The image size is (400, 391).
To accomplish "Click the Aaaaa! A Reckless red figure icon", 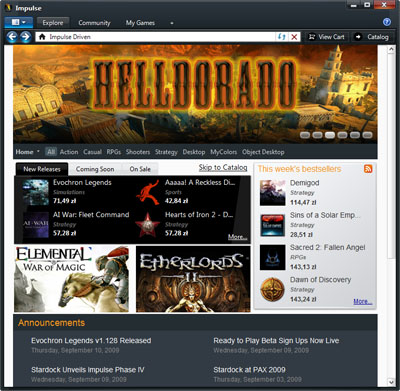I will tap(148, 192).
